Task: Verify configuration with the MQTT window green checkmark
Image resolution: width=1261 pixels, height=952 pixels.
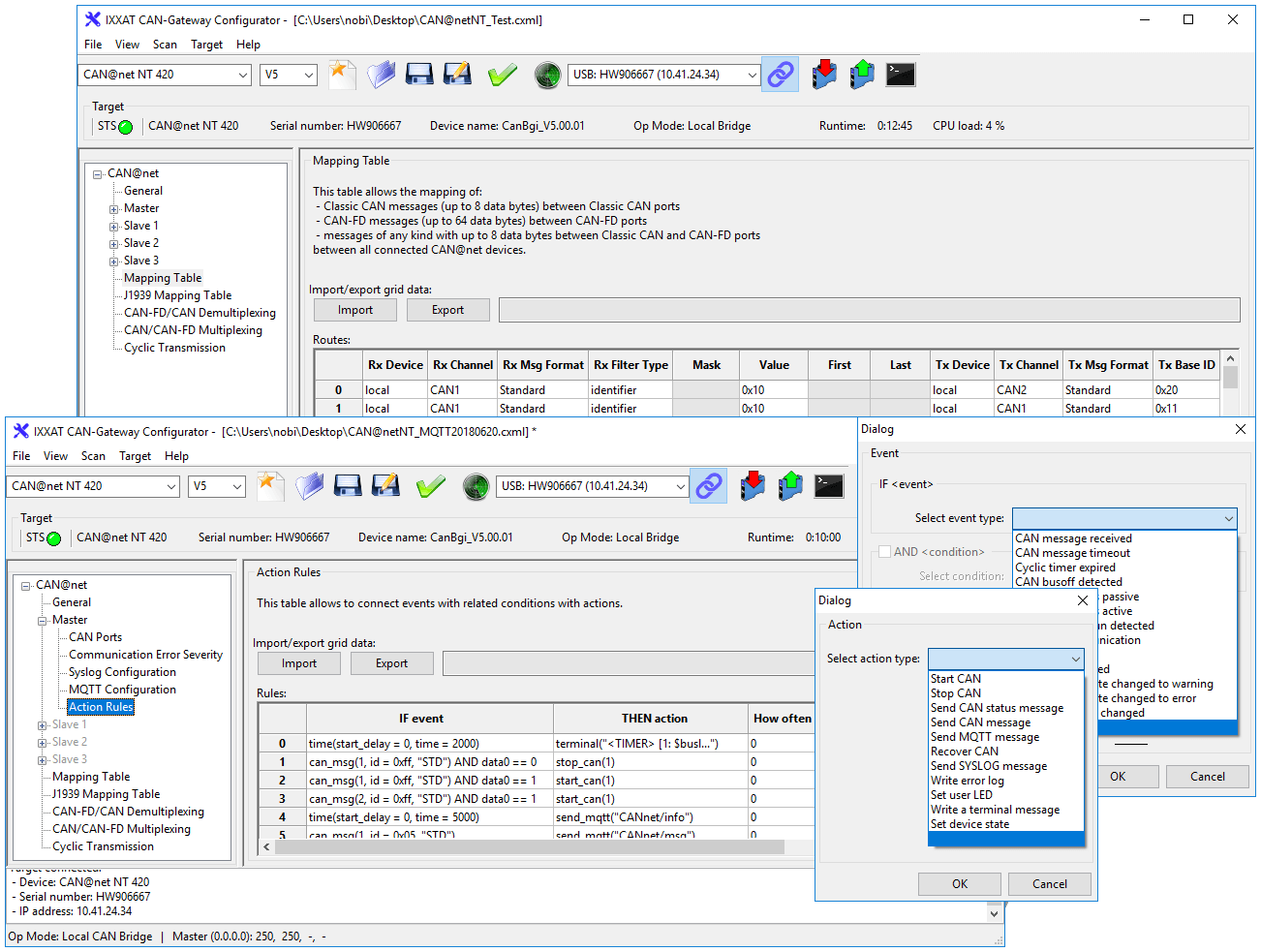Action: click(x=431, y=485)
